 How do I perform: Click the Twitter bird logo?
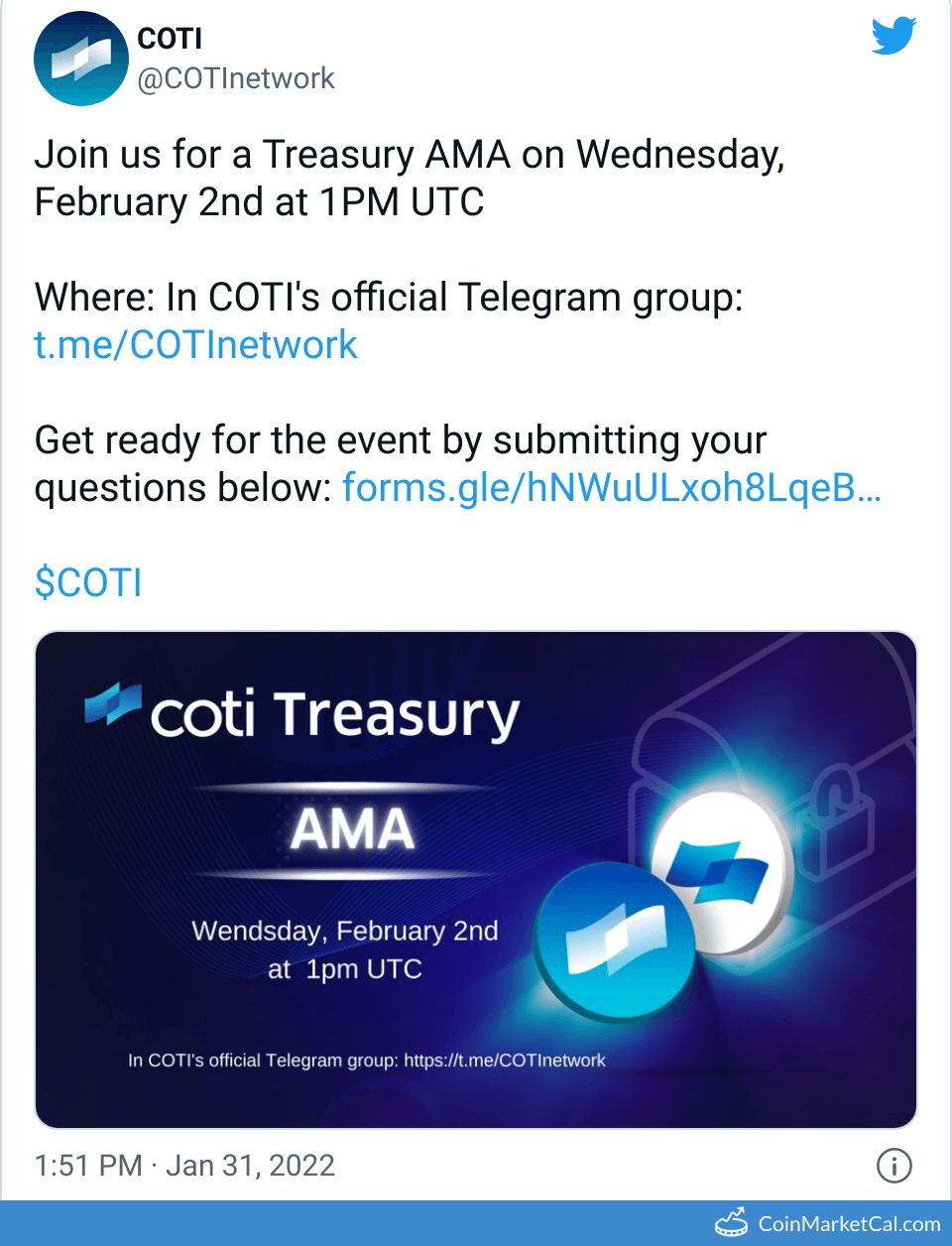[893, 36]
